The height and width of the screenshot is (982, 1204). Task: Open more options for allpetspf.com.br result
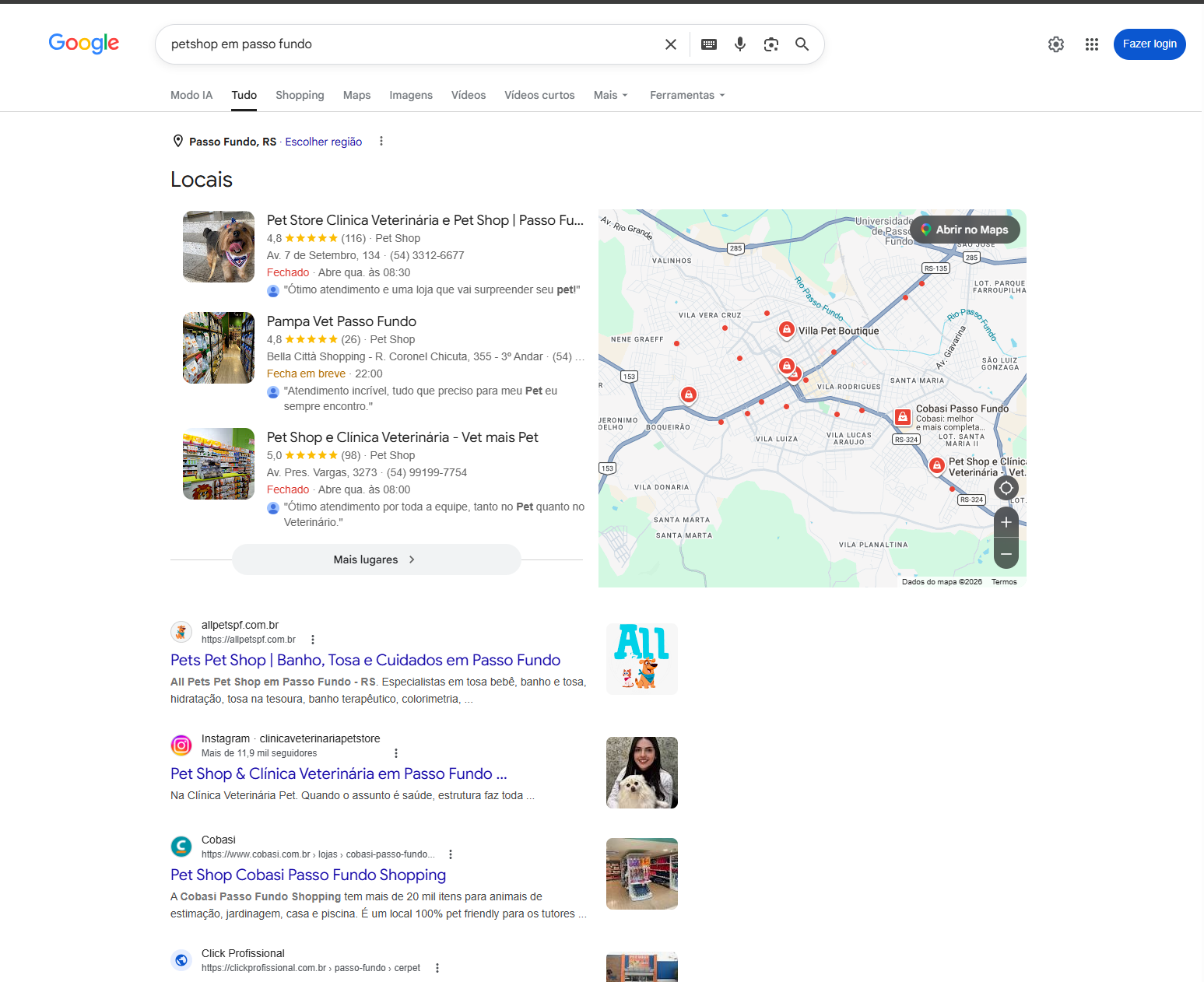pyautogui.click(x=313, y=640)
